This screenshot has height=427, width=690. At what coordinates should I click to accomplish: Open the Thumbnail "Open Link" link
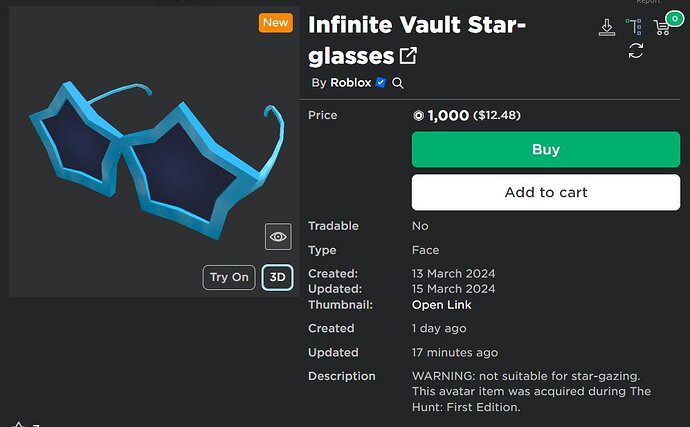[442, 305]
